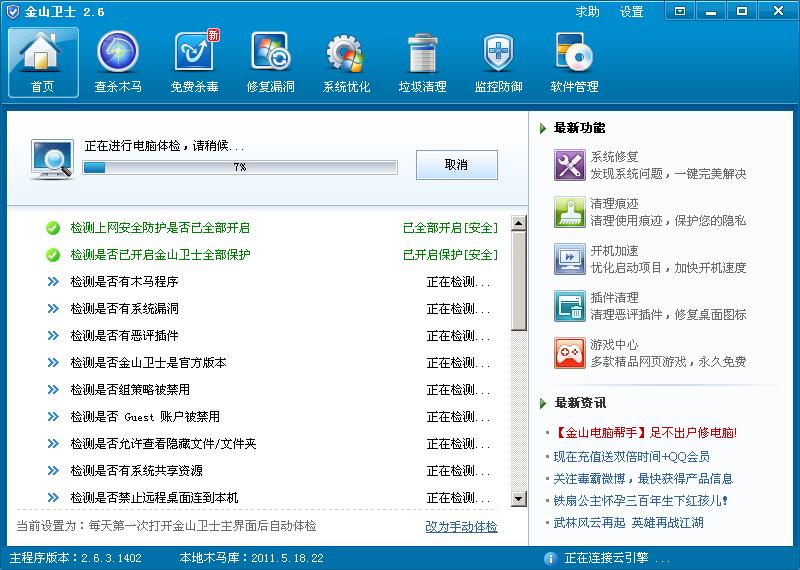Image resolution: width=800 pixels, height=570 pixels.
Task: Click the 7% checkup progress bar
Action: tap(240, 167)
